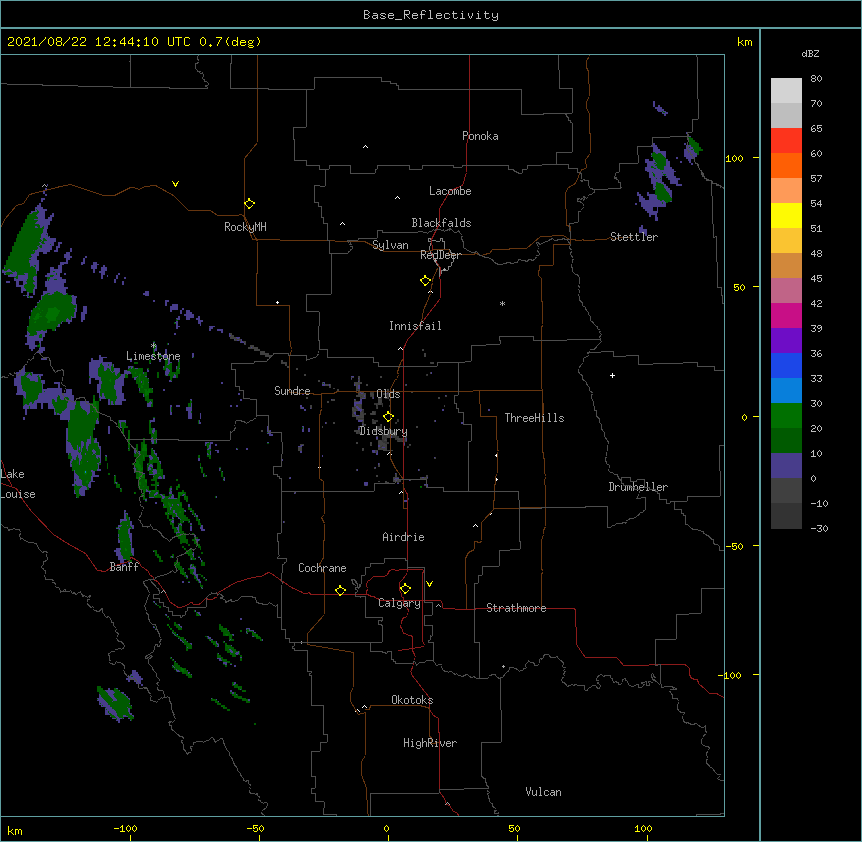Click the km unit label at bottom left
Image resolution: width=862 pixels, height=842 pixels.
click(15, 831)
